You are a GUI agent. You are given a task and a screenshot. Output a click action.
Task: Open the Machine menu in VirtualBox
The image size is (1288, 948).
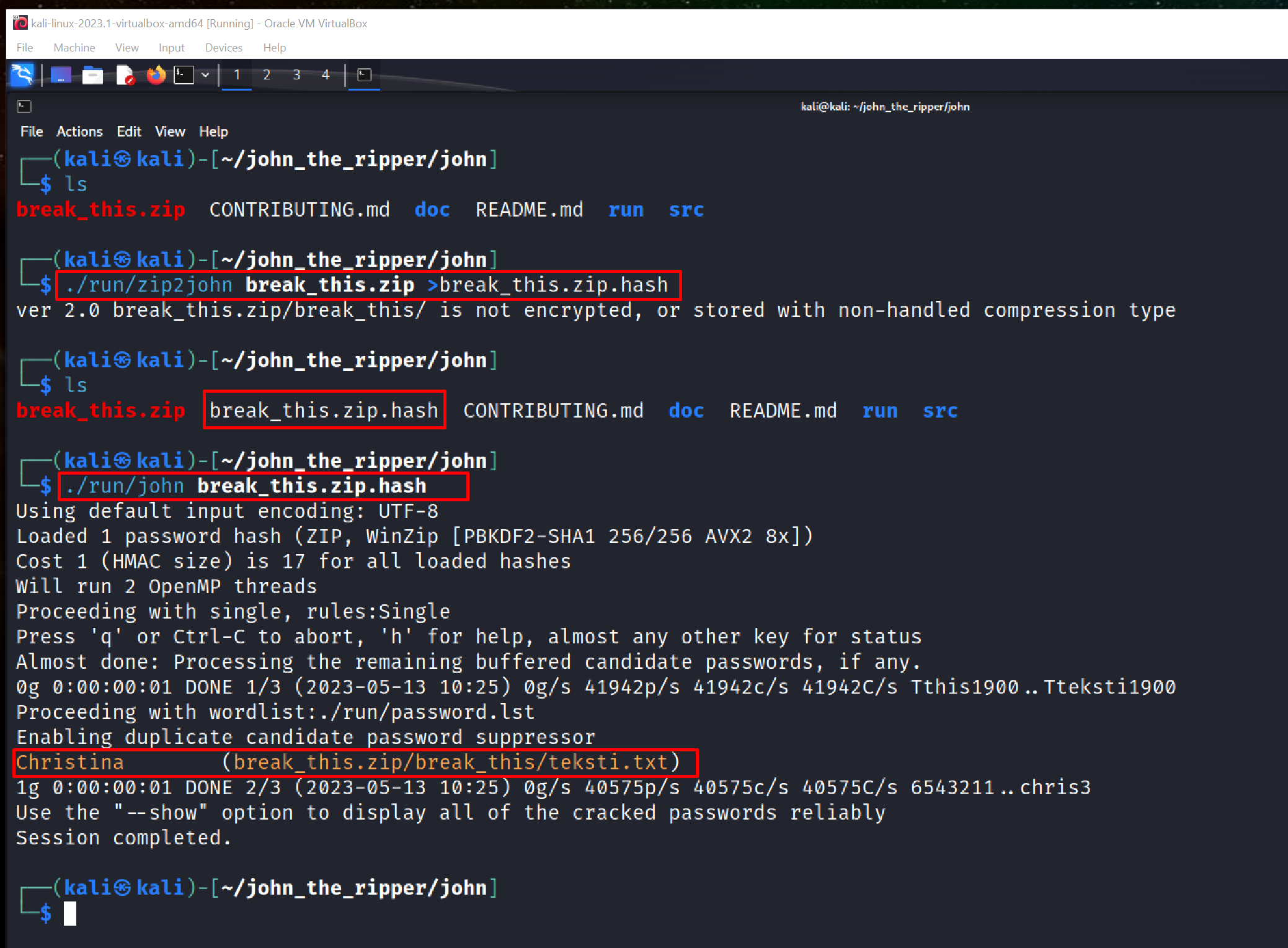coord(74,47)
